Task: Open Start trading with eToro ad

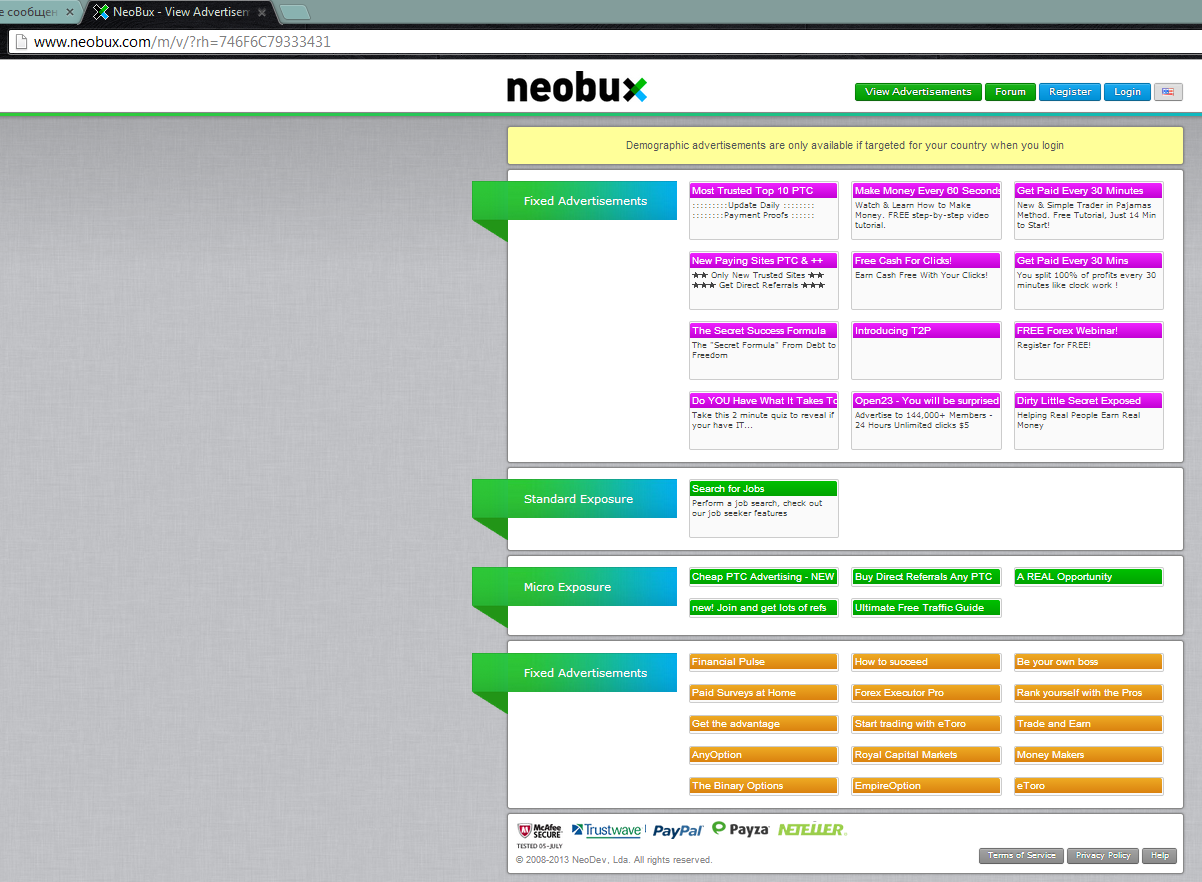Action: 926,724
